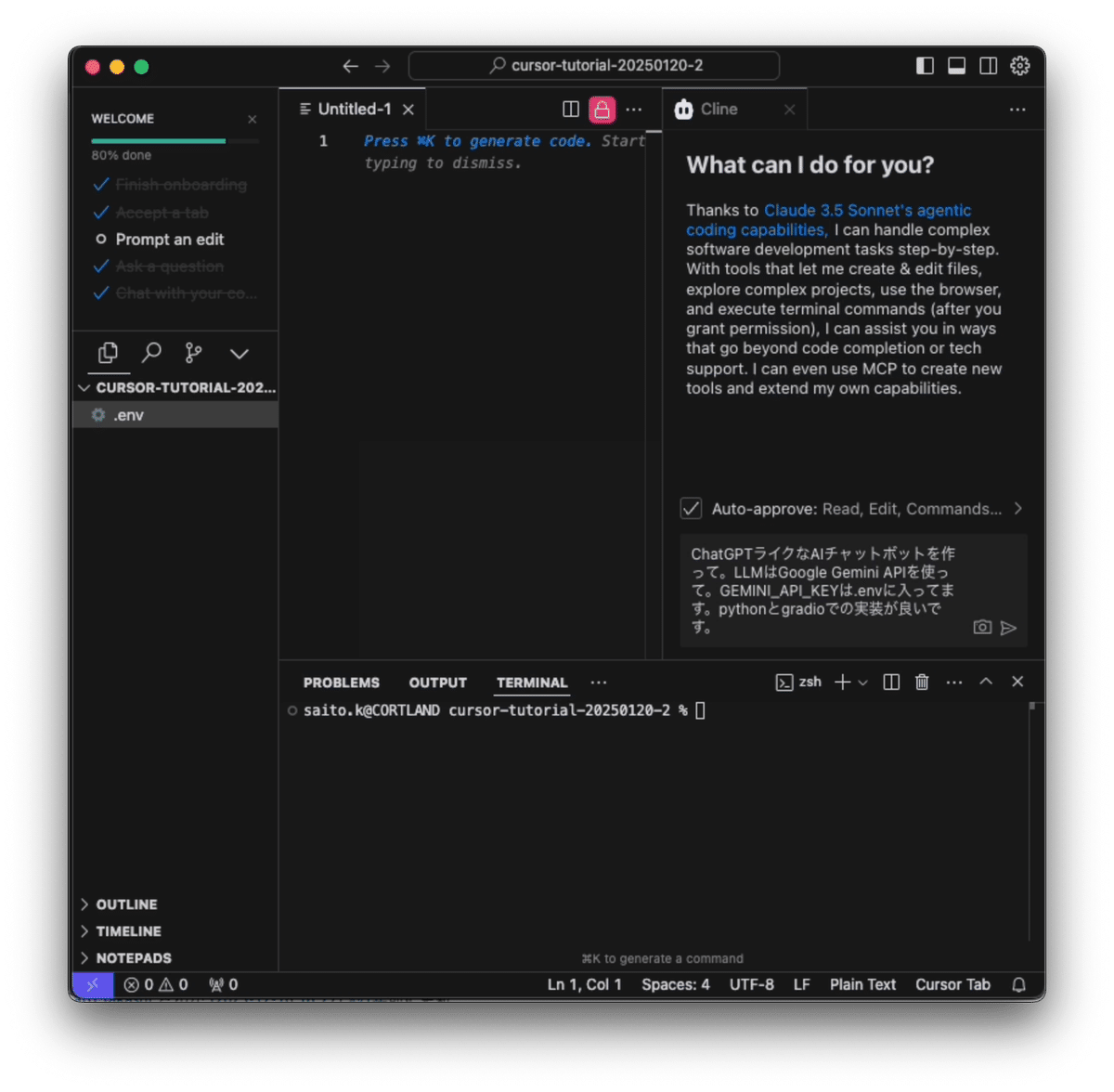Attach an image with camera icon
Image resolution: width=1114 pixels, height=1092 pixels.
pyautogui.click(x=982, y=628)
